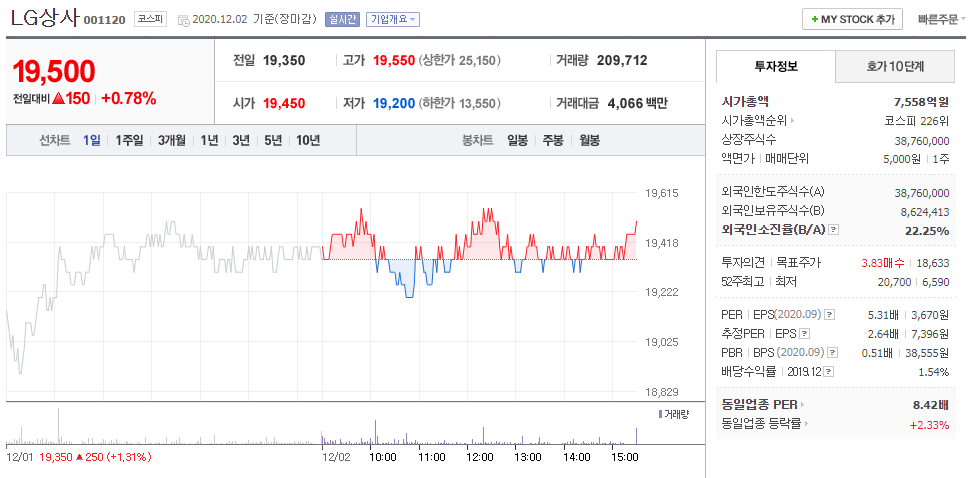
Task: Click the 목표주가 value 18,633
Action: 935,263
